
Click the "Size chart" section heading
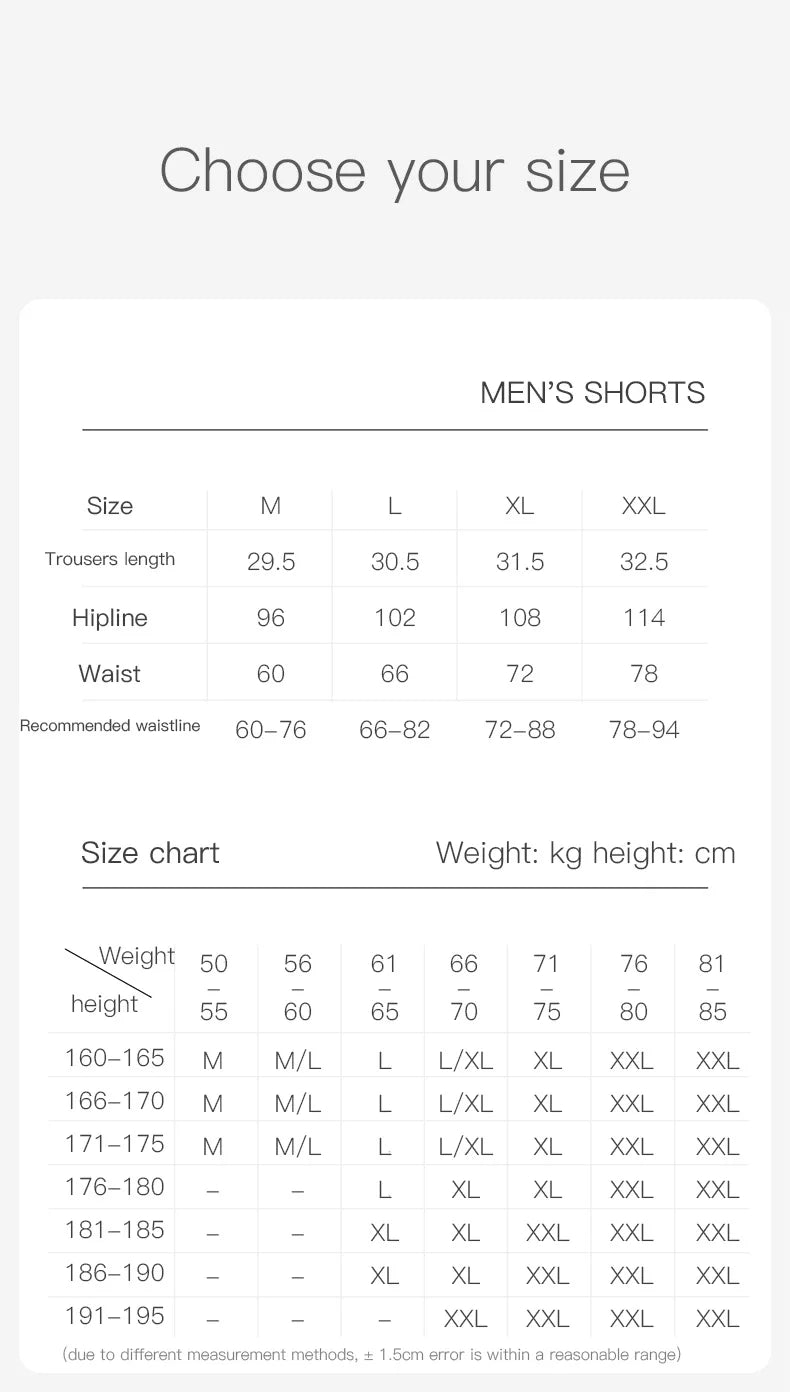pos(150,853)
